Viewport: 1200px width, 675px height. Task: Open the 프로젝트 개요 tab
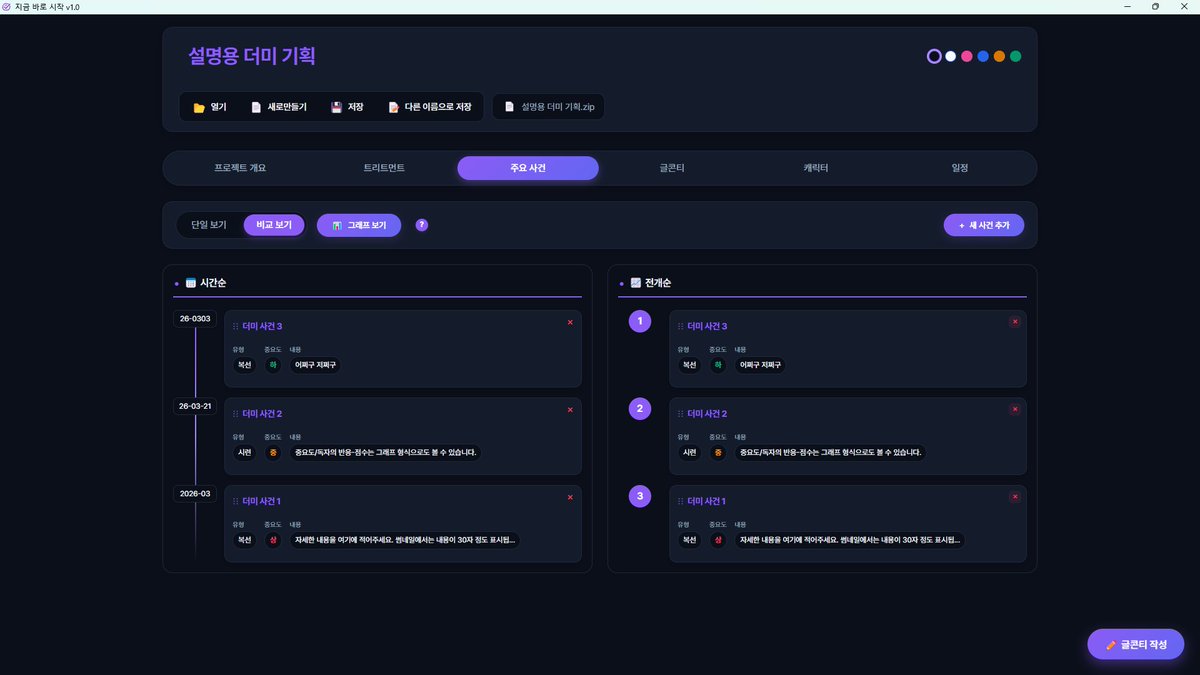pos(240,168)
